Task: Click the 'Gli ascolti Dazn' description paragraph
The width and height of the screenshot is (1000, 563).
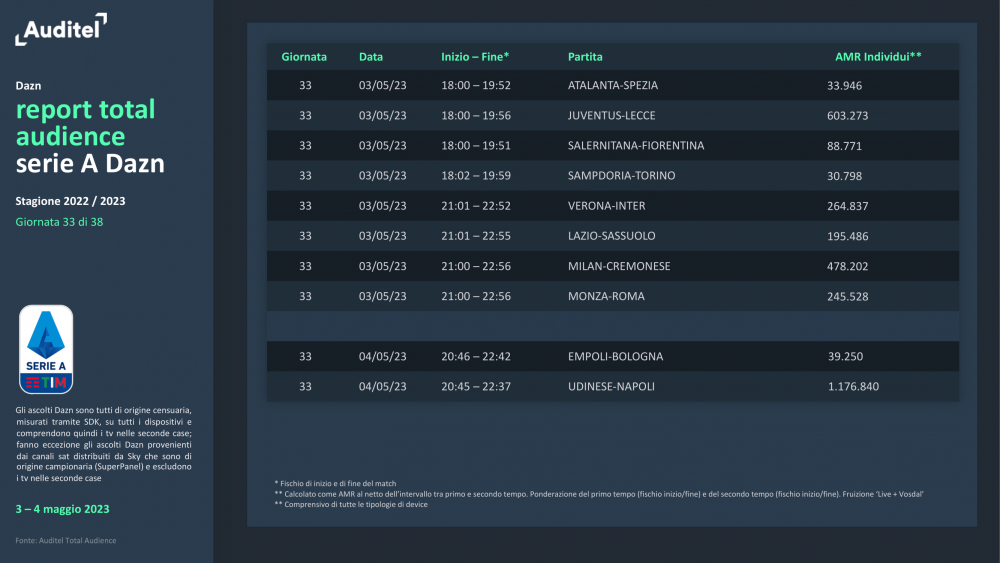Action: pyautogui.click(x=104, y=444)
